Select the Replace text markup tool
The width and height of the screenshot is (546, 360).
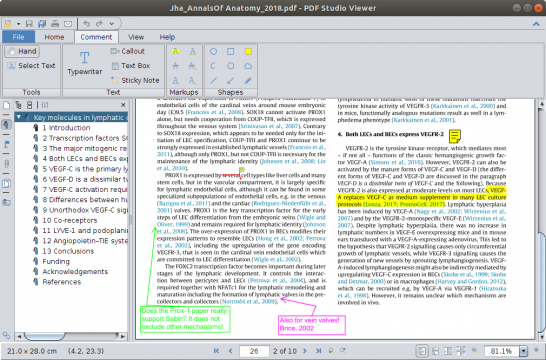193,66
